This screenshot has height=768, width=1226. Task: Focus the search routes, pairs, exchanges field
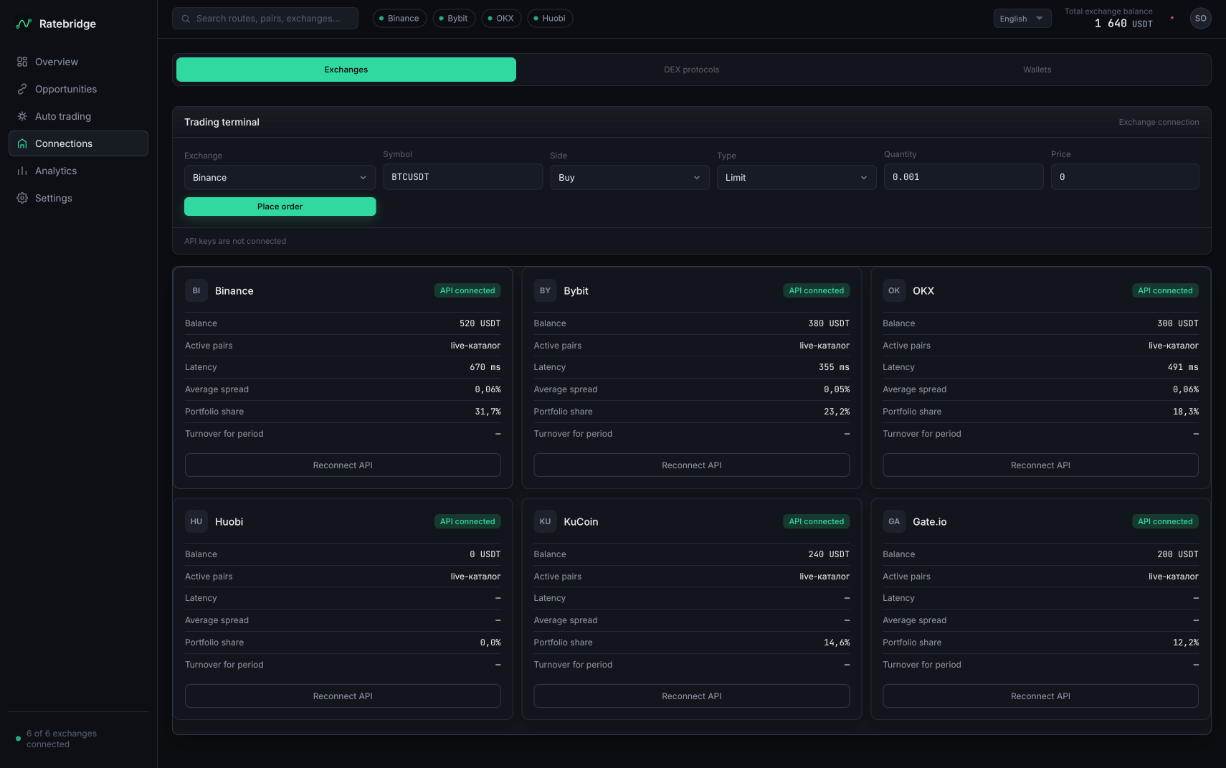(265, 18)
